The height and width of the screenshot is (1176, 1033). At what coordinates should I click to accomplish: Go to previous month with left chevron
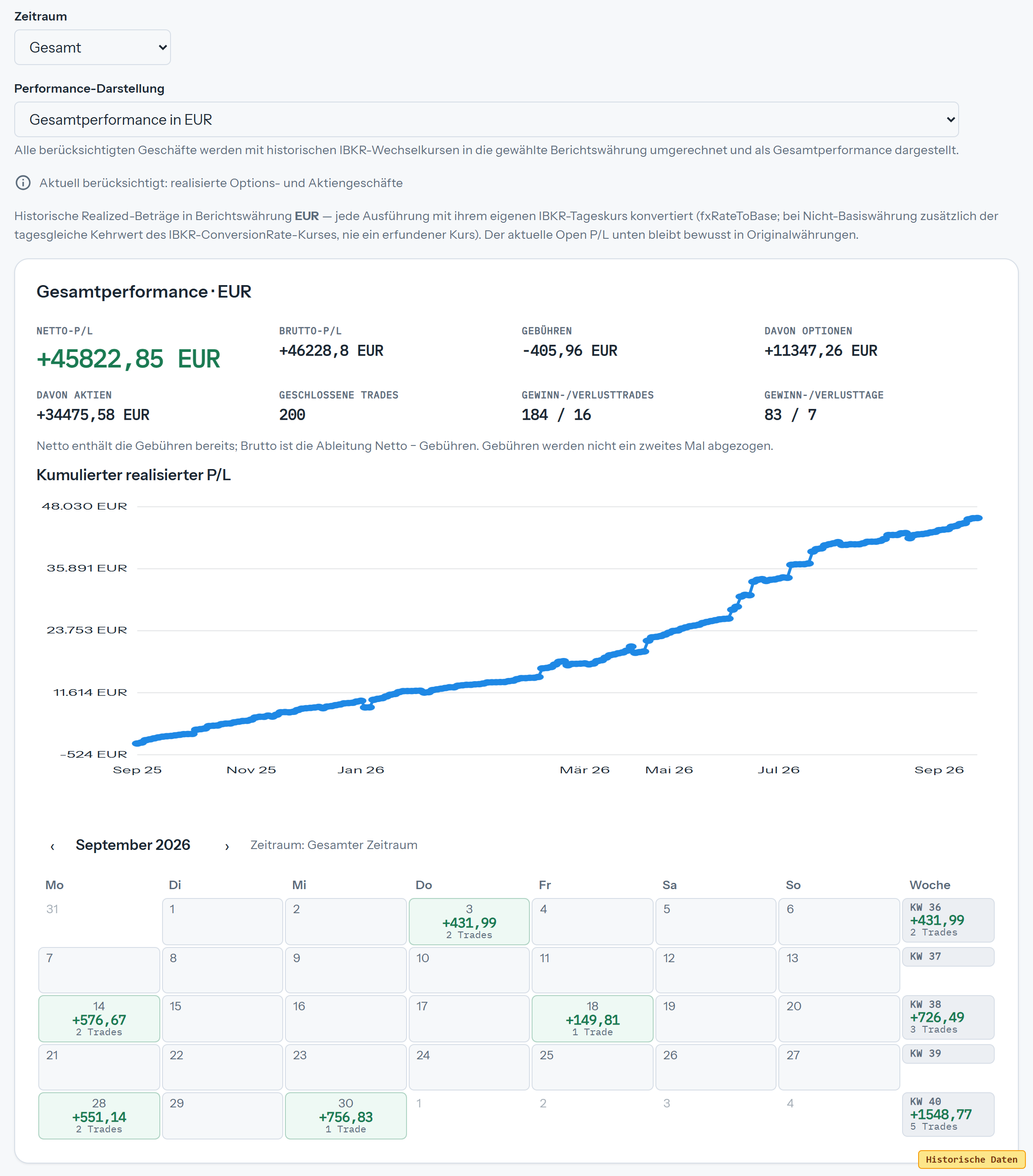(53, 846)
